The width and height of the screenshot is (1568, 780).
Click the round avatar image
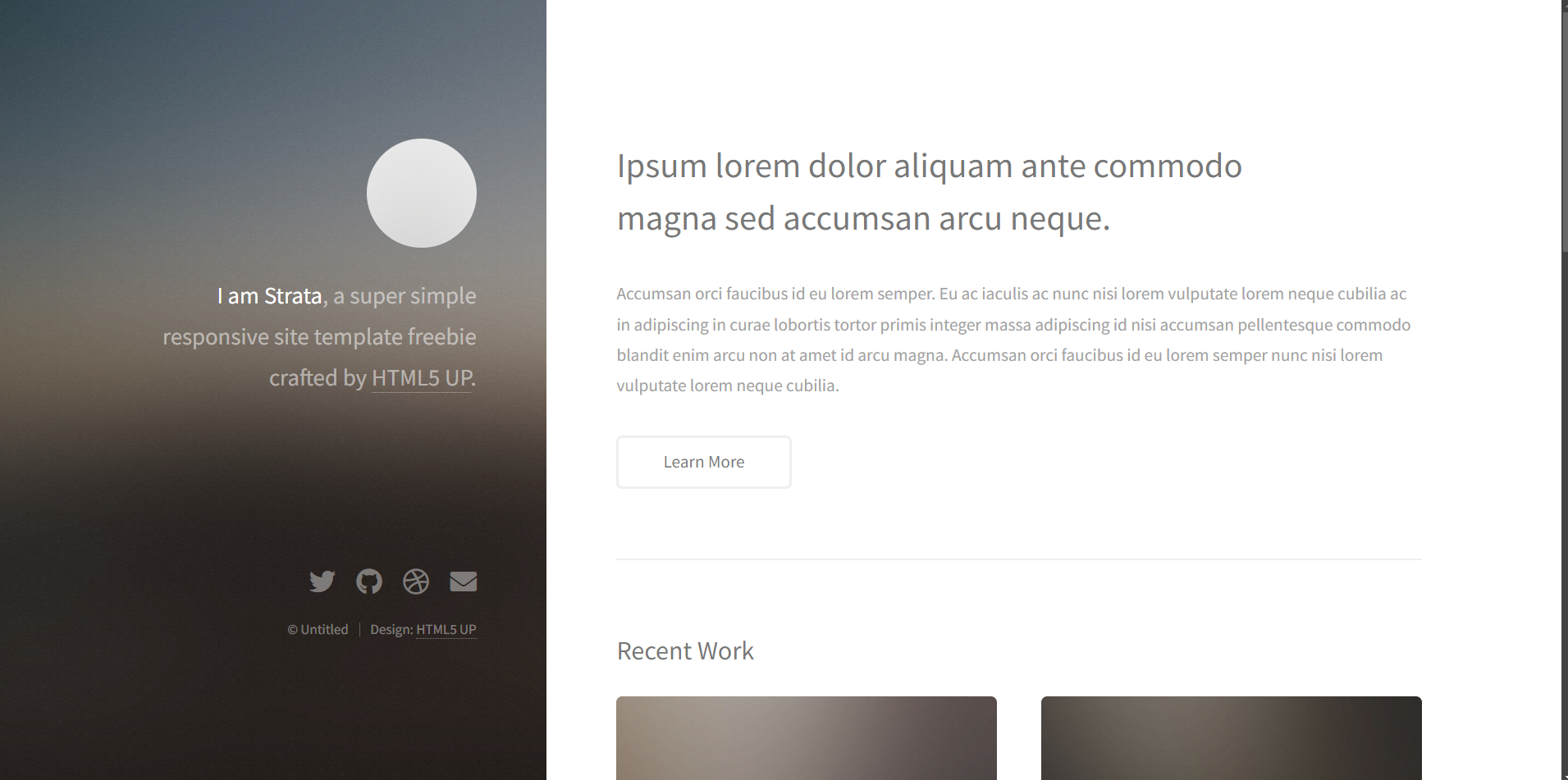422,193
